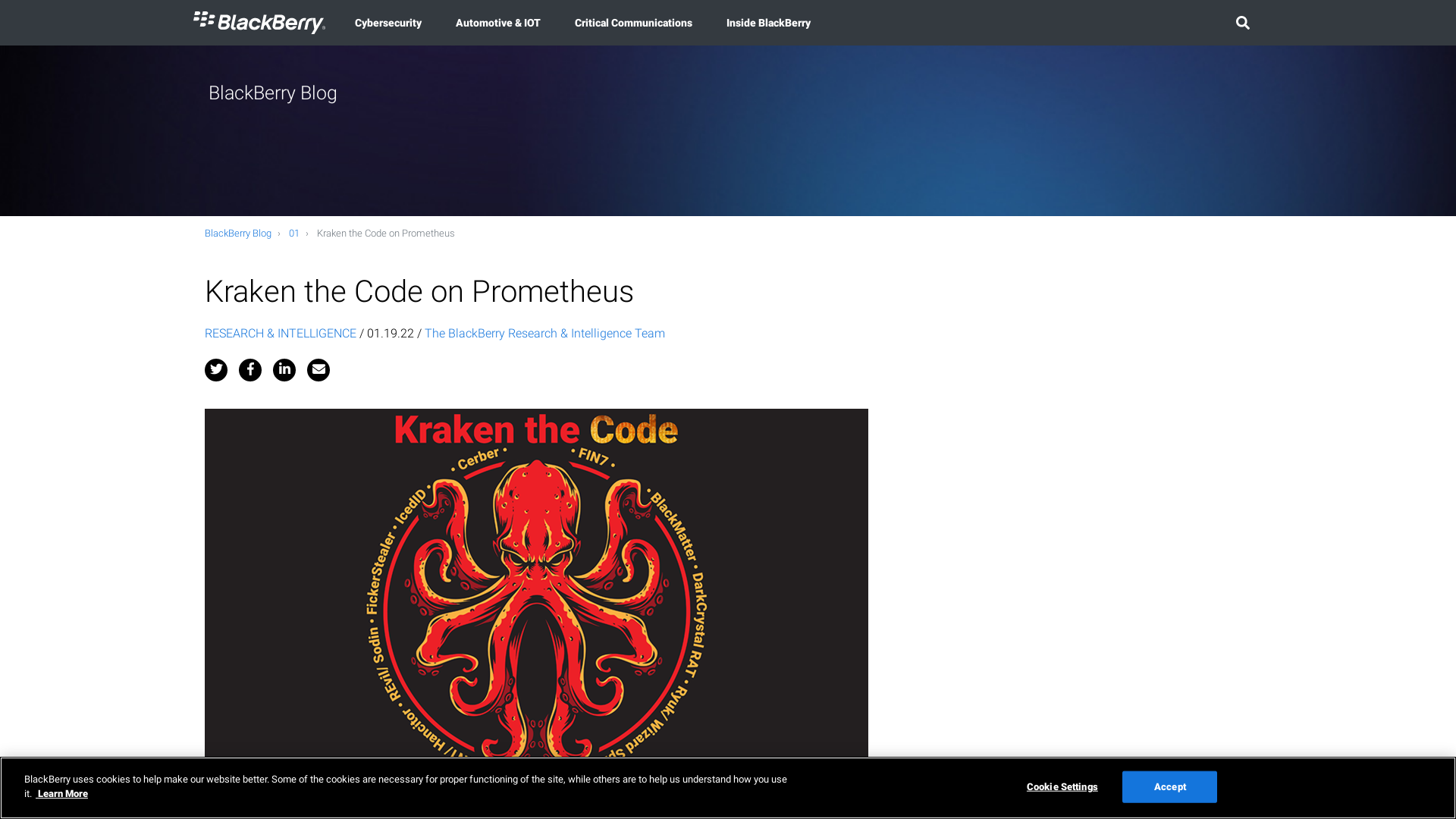Accept cookies
This screenshot has width=1456, height=819.
tap(1169, 787)
